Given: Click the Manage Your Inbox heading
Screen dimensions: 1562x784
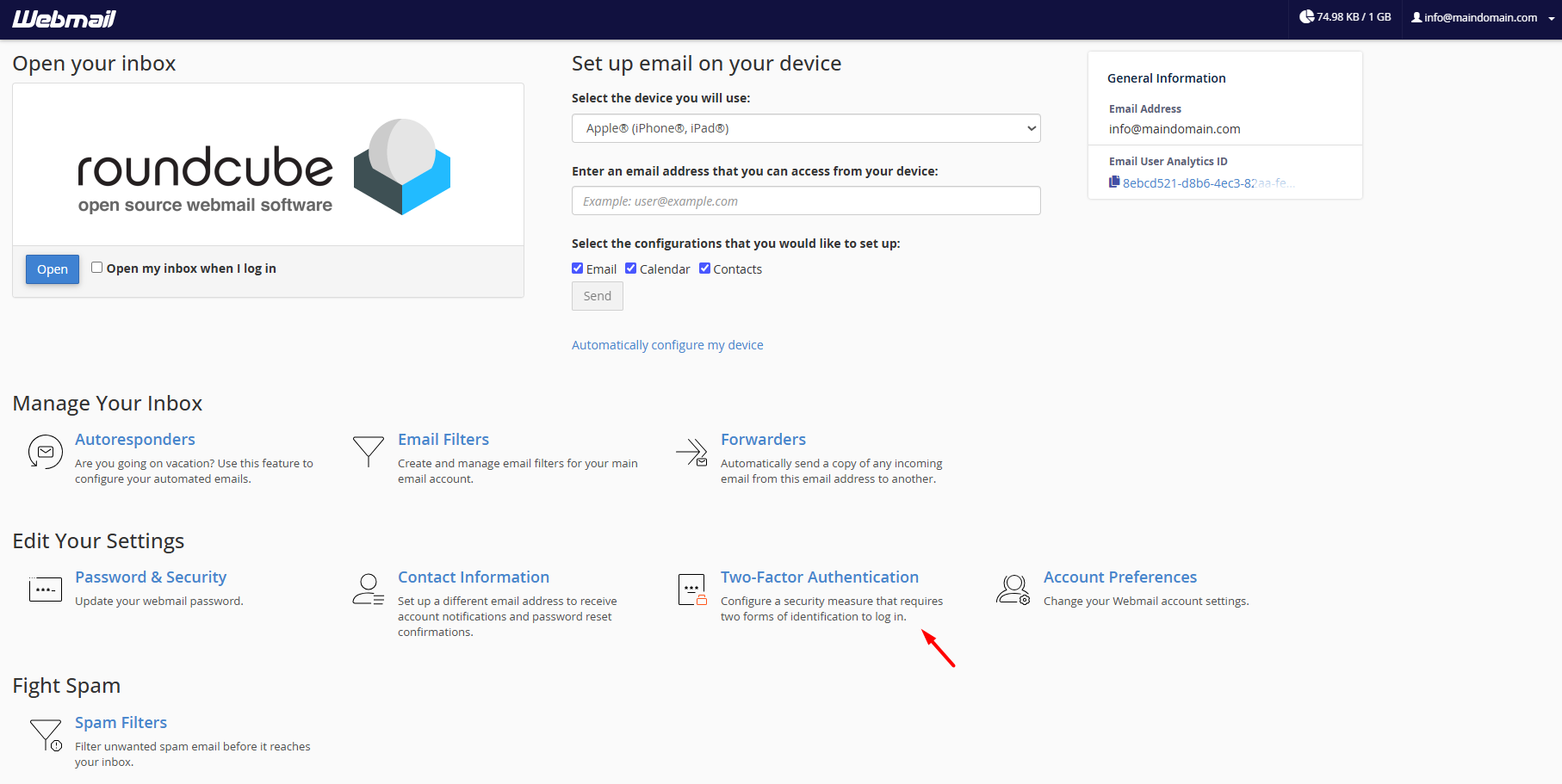Looking at the screenshot, I should [108, 404].
